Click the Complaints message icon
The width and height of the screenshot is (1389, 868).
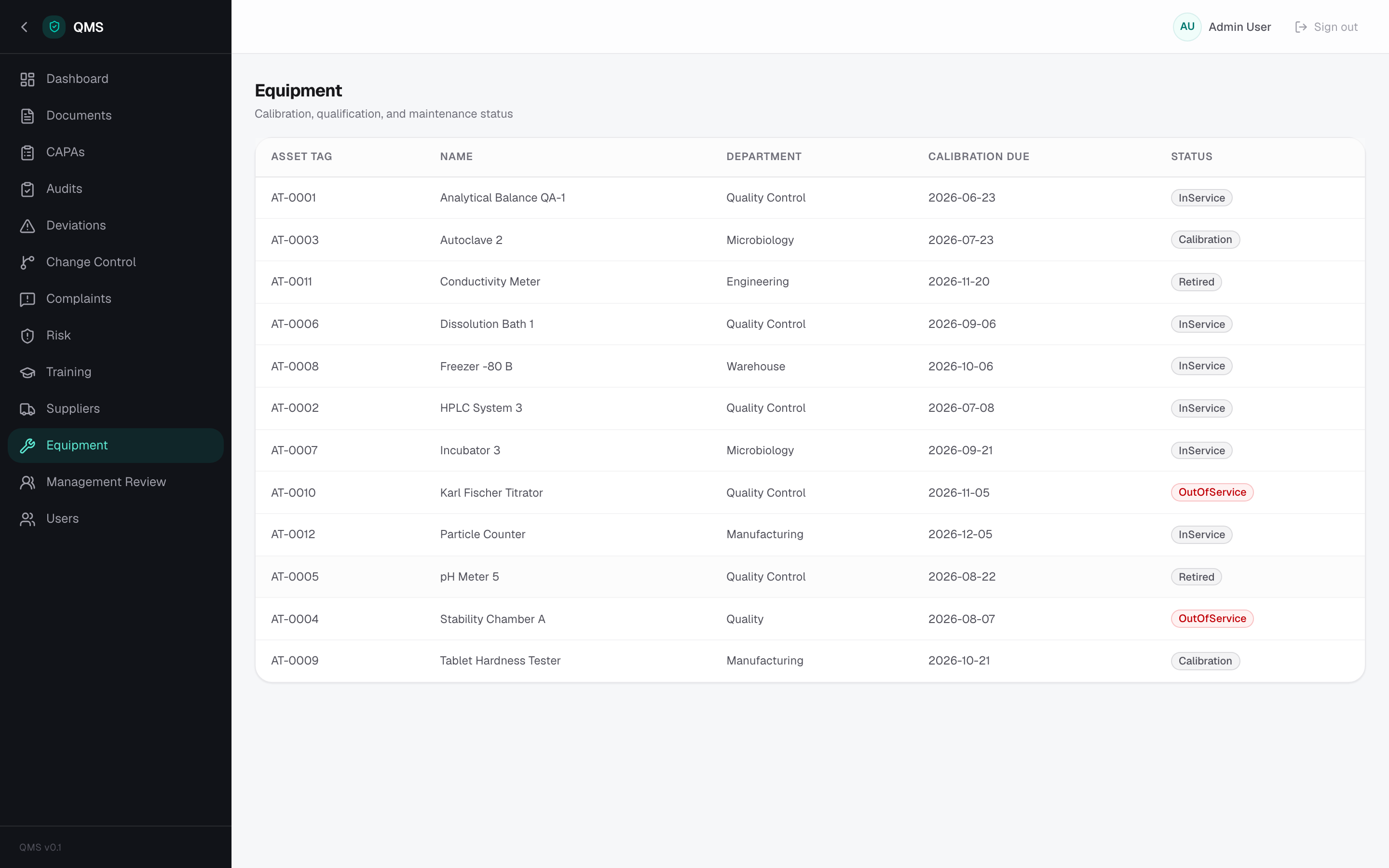pos(27,299)
